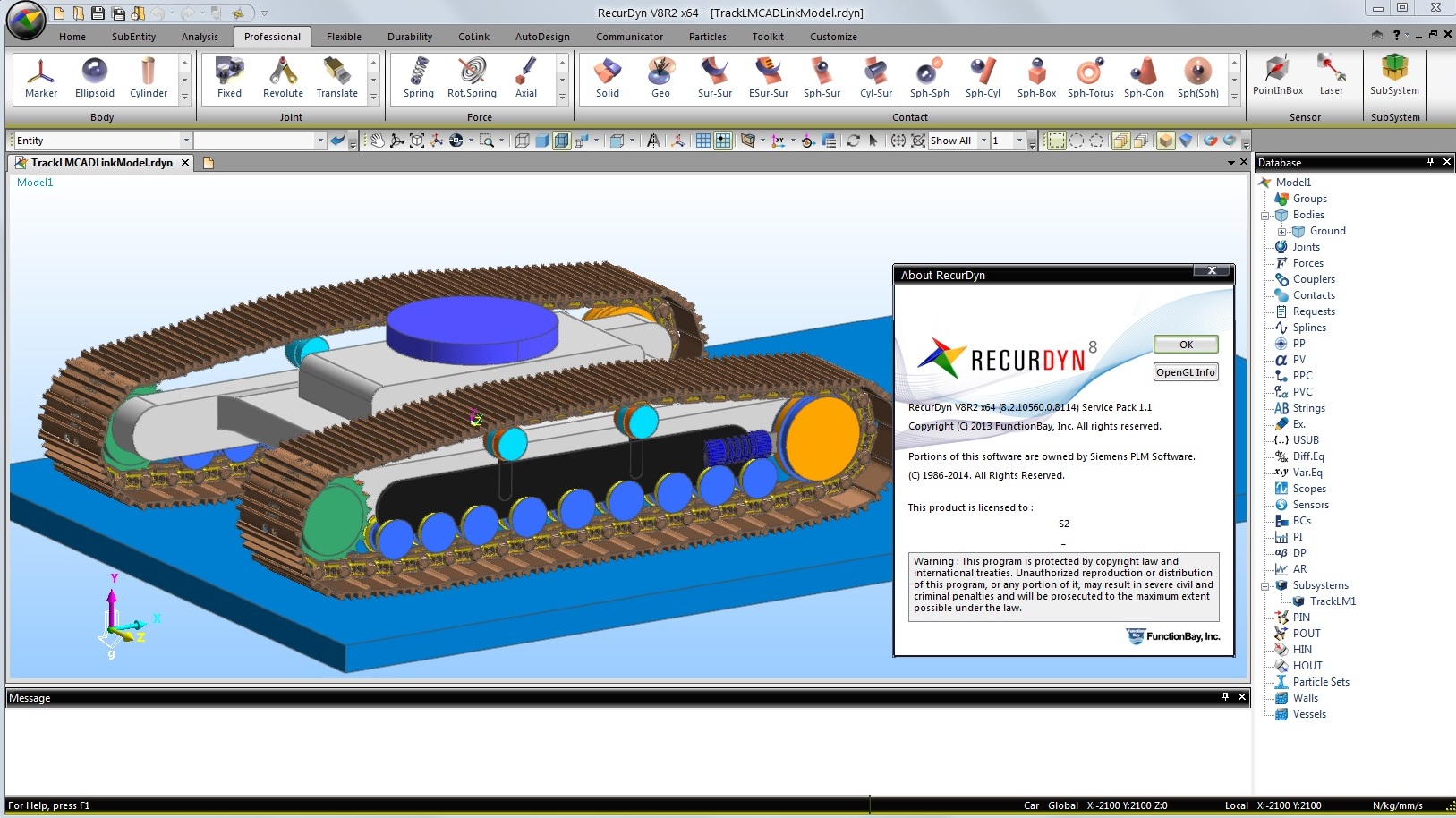The image size is (1456, 818).
Task: Select the Marker body tool
Action: (41, 78)
